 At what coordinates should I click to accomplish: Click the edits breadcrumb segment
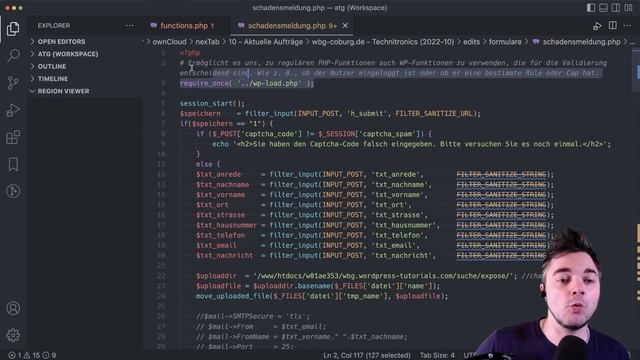[471, 42]
